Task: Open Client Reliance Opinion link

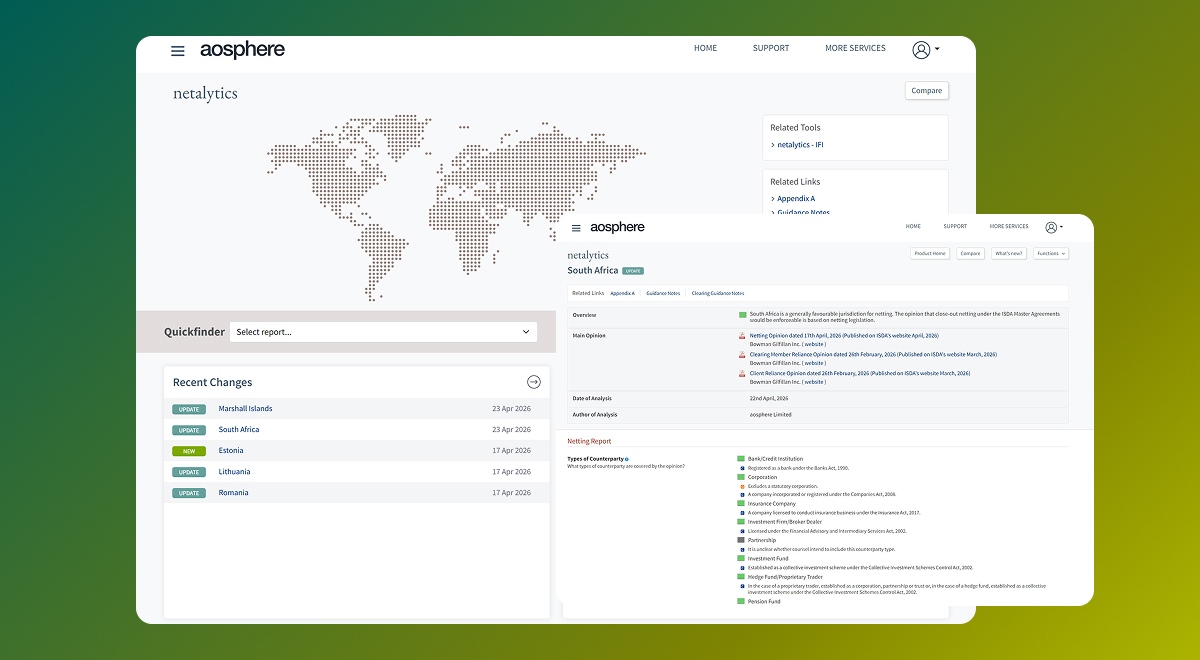Action: 859,374
